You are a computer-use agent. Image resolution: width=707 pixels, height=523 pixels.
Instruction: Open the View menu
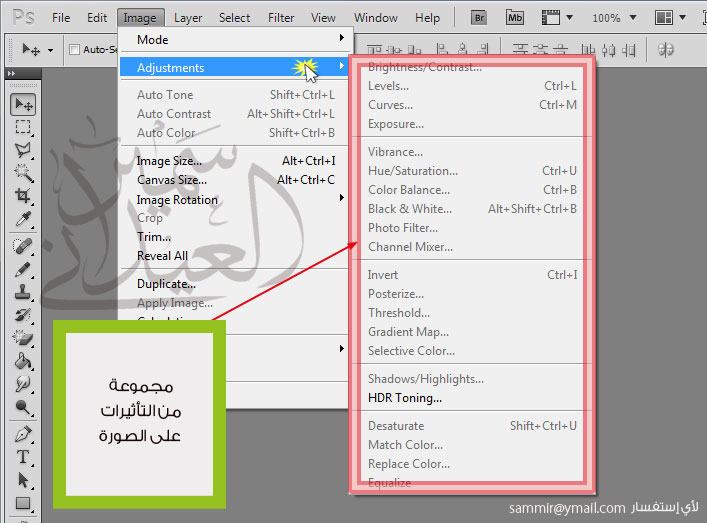point(323,18)
